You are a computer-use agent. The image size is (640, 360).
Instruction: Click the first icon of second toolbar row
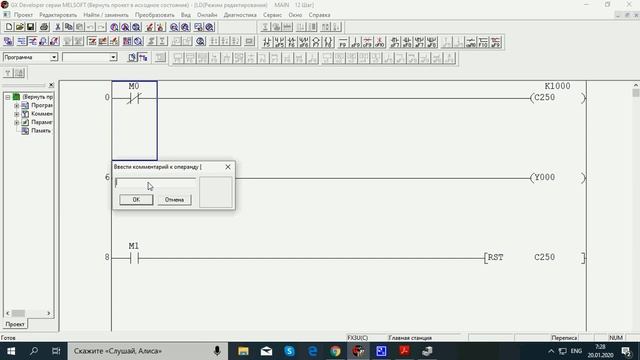pyautogui.click(x=9, y=41)
